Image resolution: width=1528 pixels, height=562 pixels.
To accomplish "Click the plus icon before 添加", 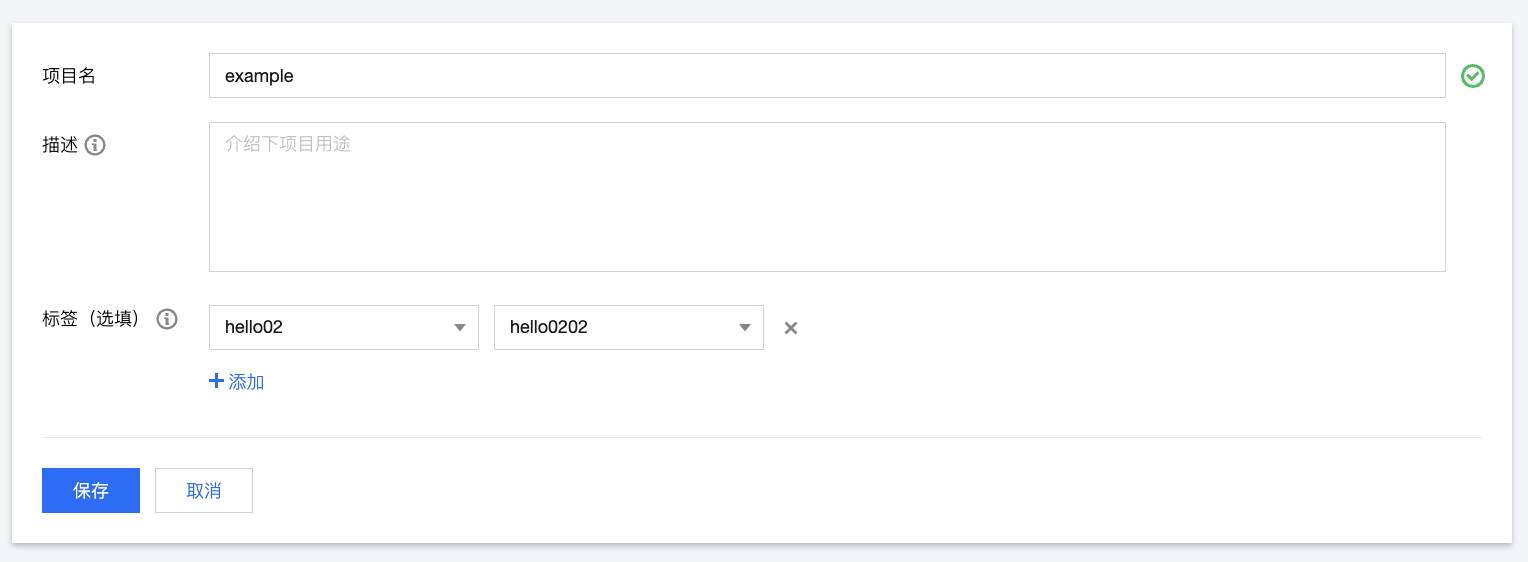I will coord(215,381).
